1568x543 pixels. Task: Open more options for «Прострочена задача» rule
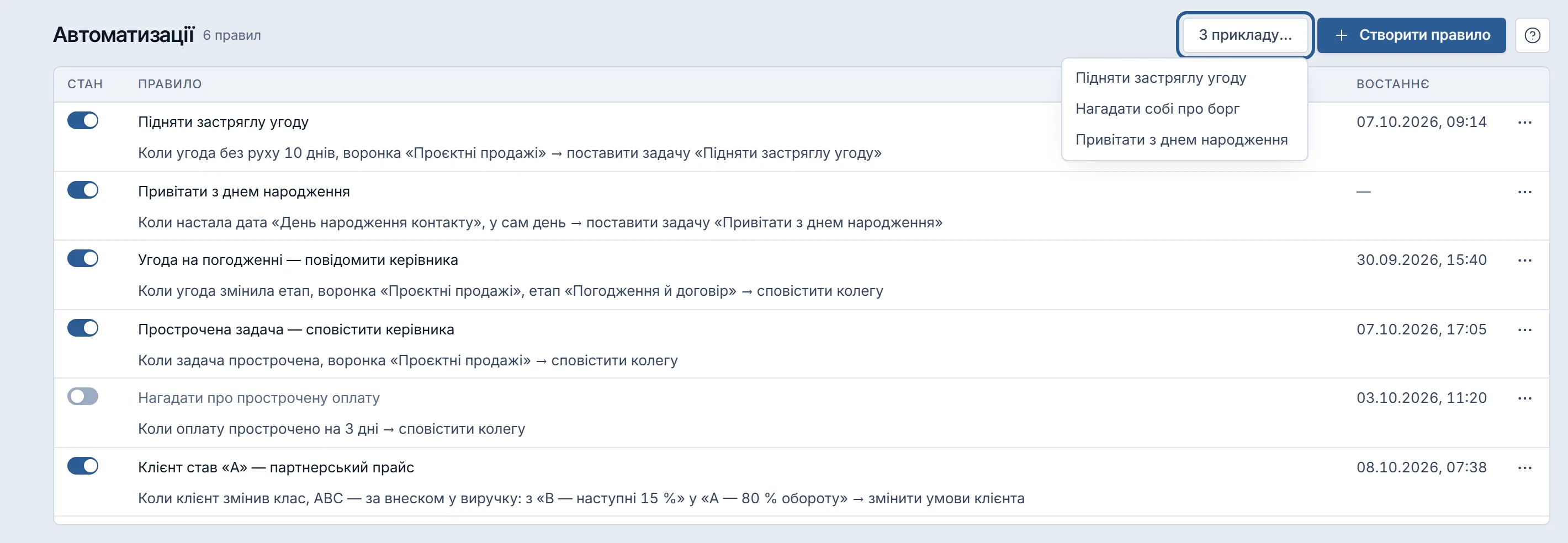click(x=1524, y=329)
